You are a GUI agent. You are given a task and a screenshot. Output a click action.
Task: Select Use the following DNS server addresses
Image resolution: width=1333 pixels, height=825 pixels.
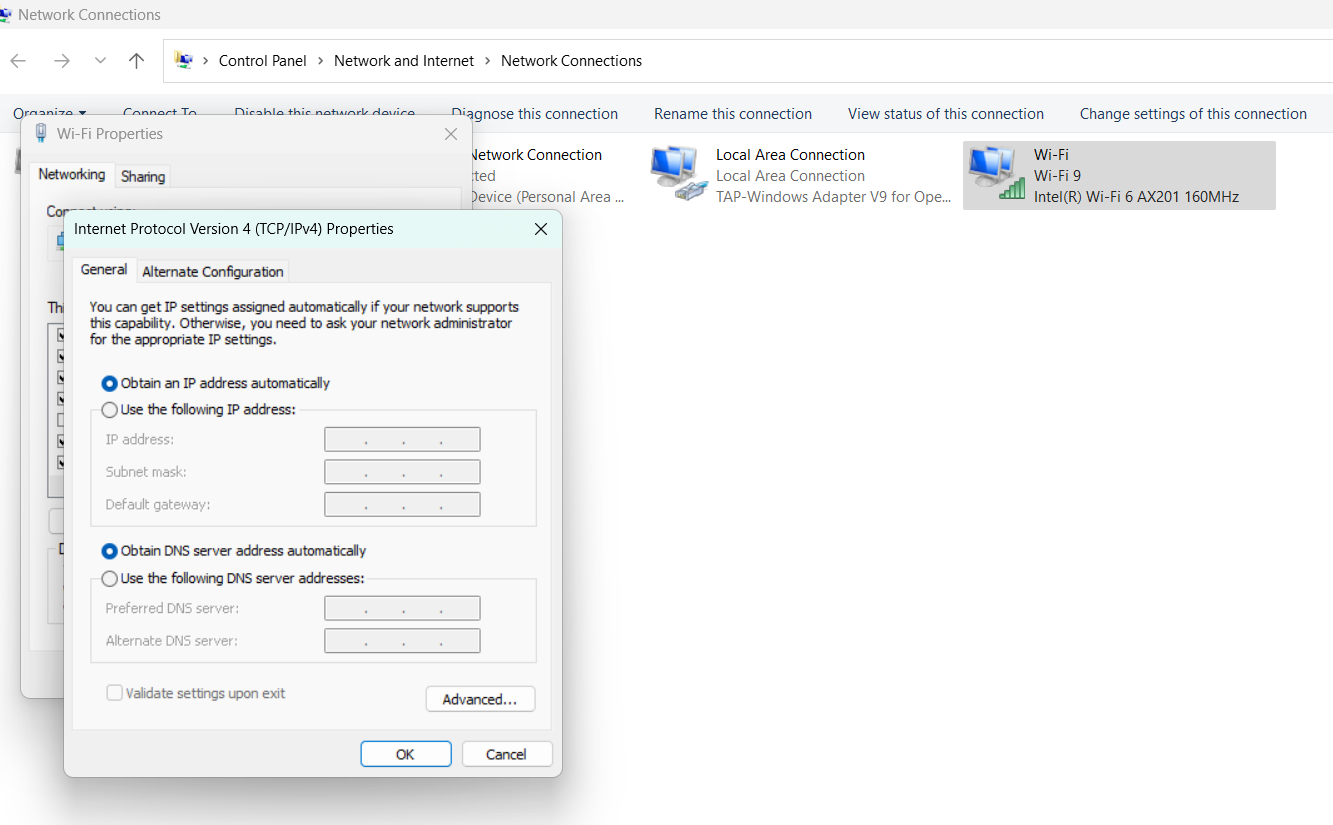110,578
